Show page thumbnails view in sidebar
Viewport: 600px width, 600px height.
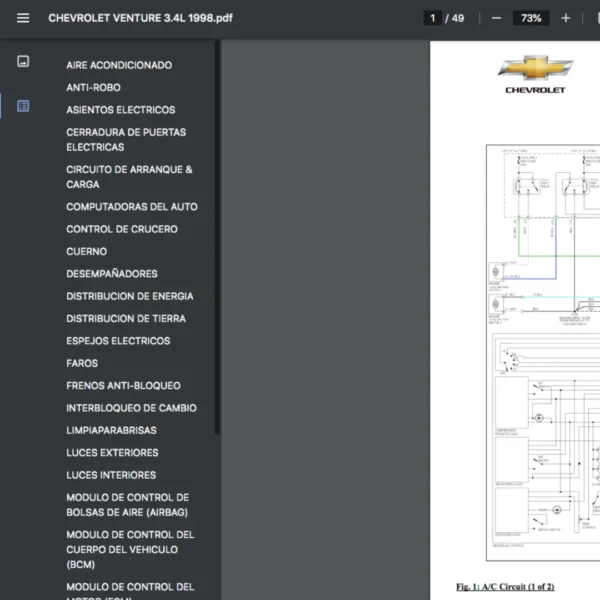[23, 61]
